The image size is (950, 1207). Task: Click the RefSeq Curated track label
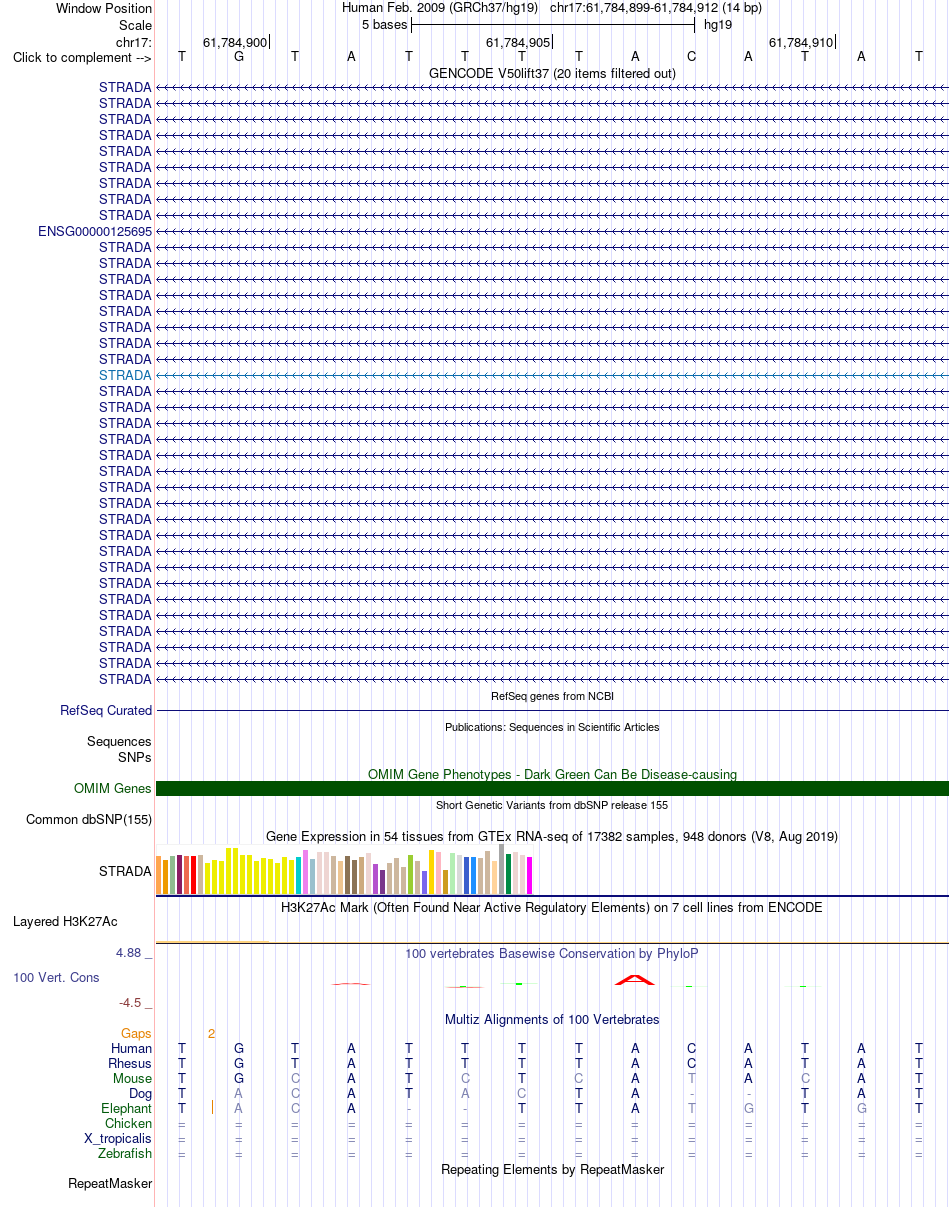tap(106, 711)
